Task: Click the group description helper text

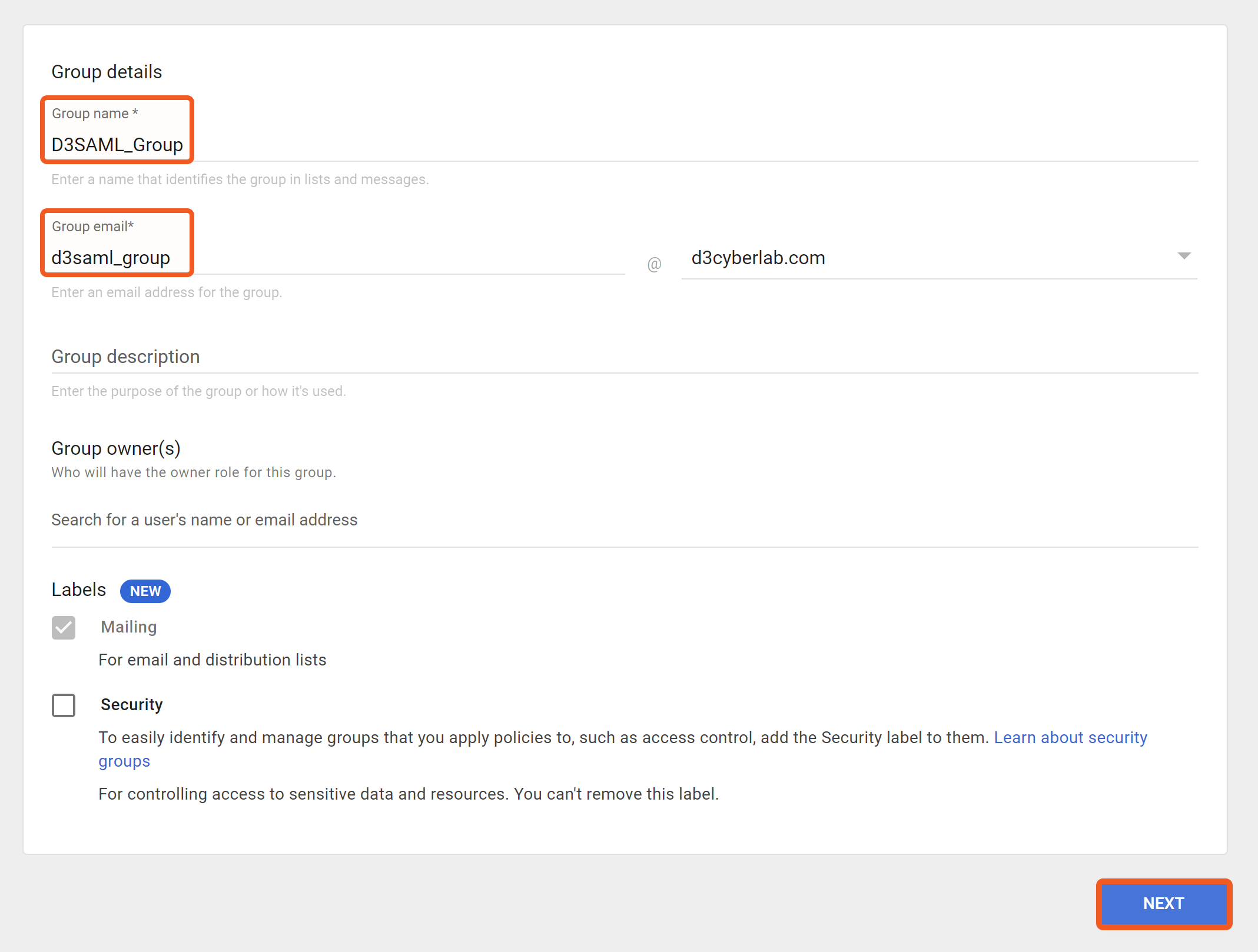Action: [198, 391]
